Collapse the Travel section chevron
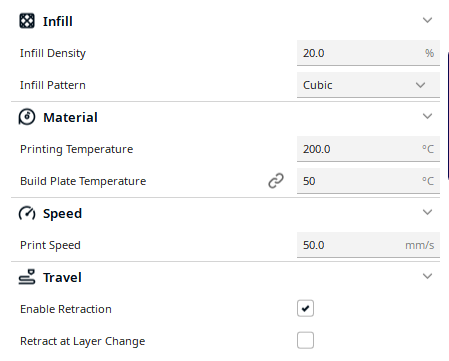The width and height of the screenshot is (449, 361). point(427,276)
